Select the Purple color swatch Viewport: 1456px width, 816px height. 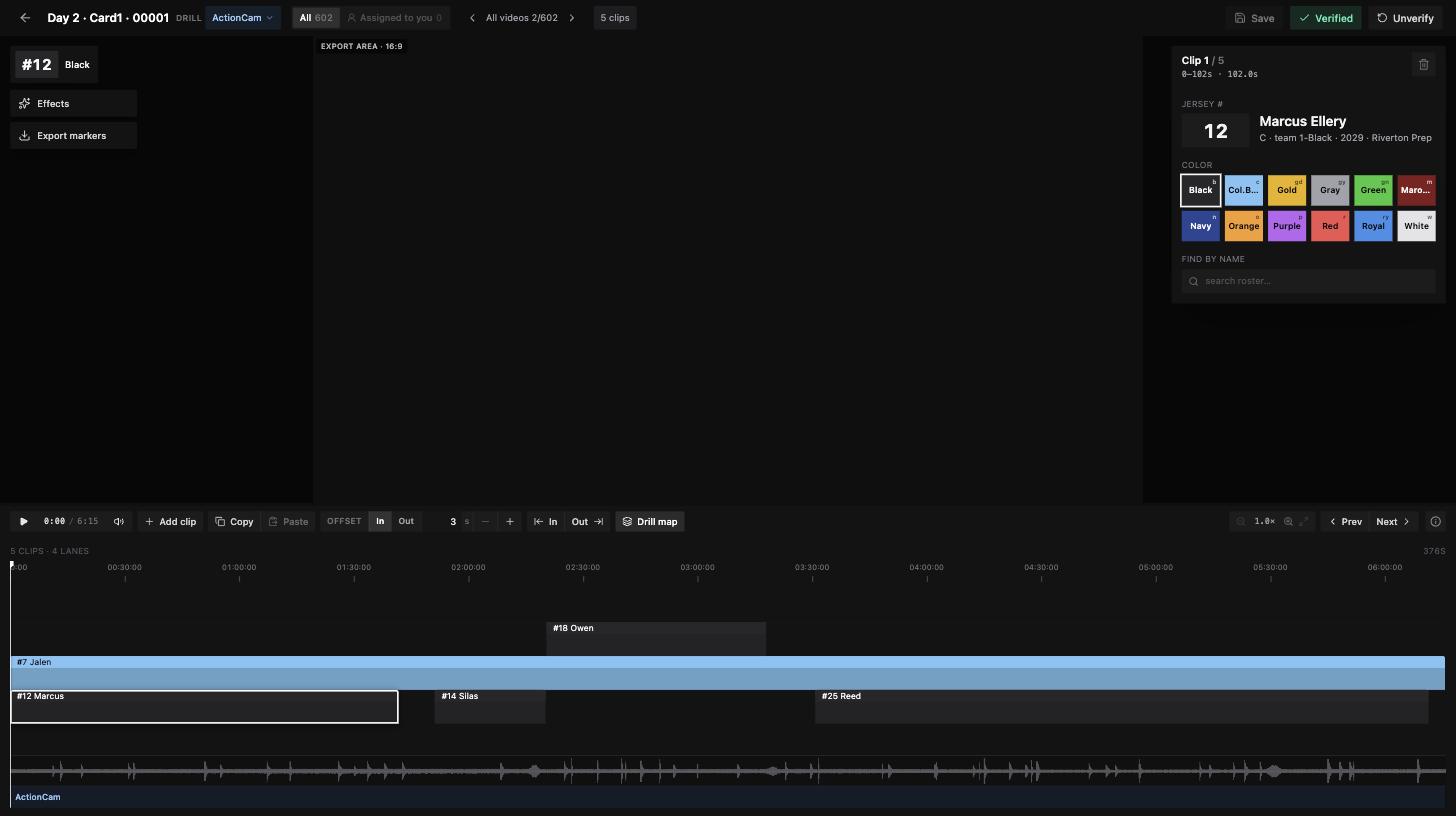click(x=1287, y=226)
